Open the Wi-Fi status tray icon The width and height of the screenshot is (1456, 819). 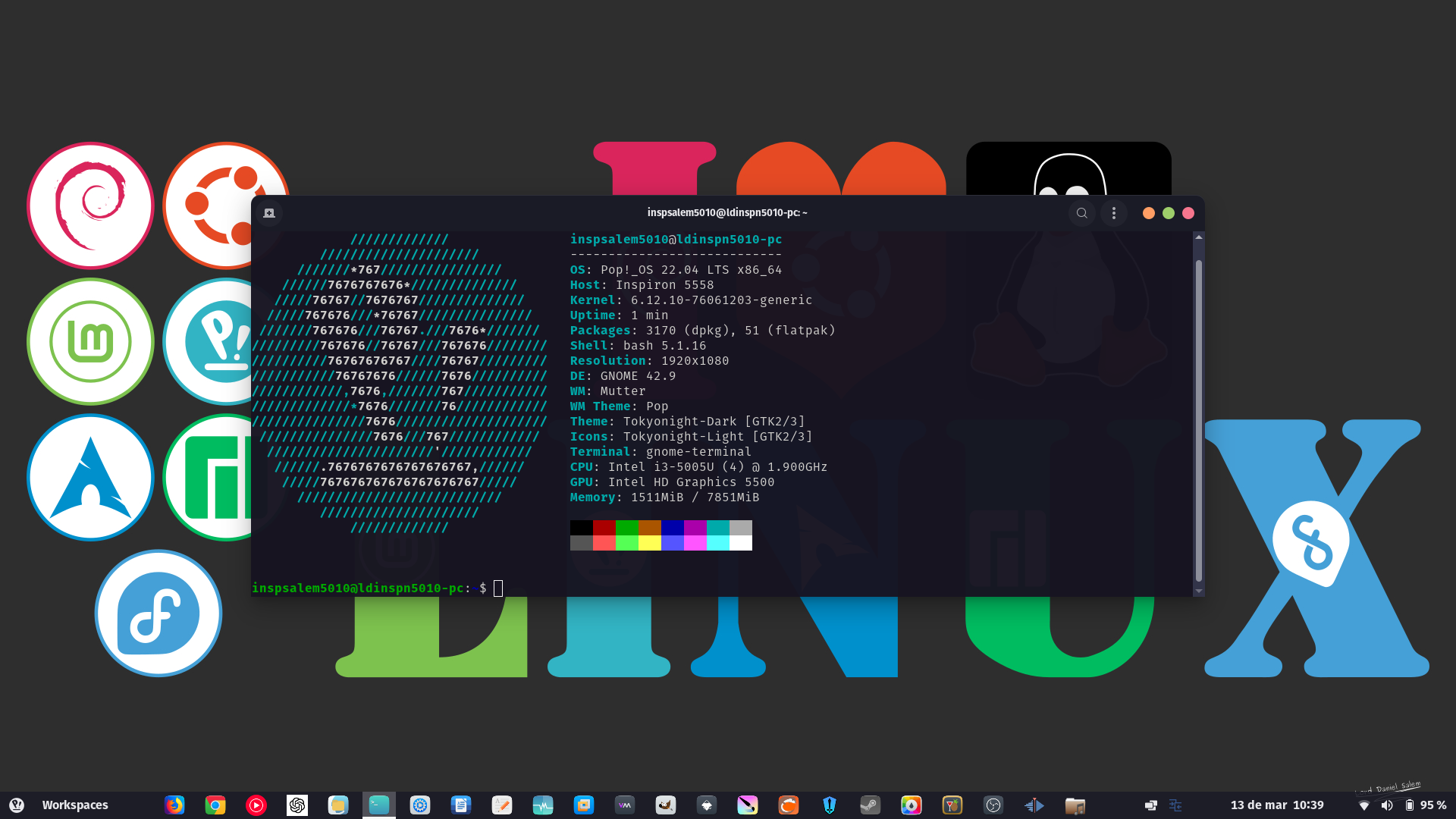tap(1364, 805)
